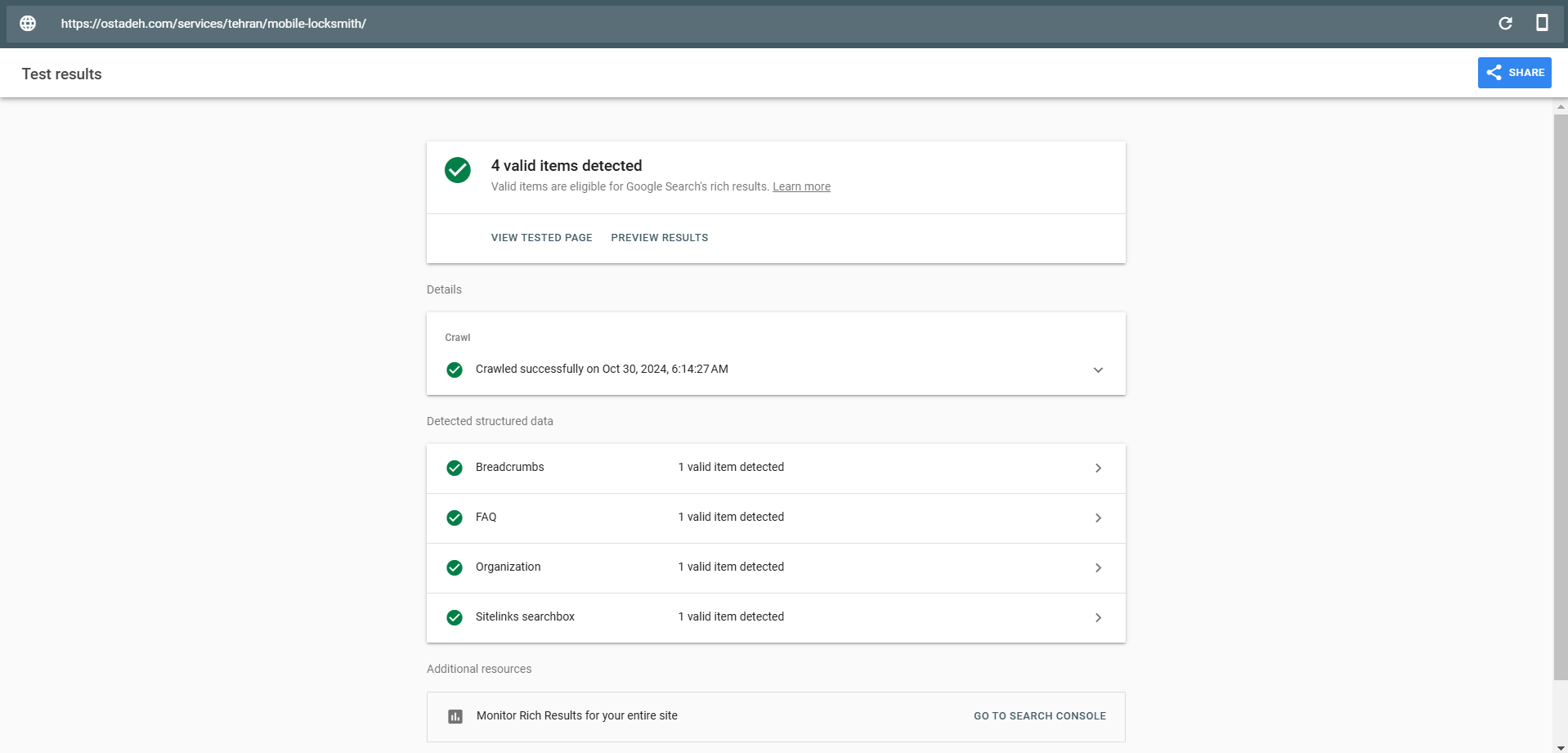Click the green check beside FAQ
Image resolution: width=1568 pixels, height=753 pixels.
(455, 518)
